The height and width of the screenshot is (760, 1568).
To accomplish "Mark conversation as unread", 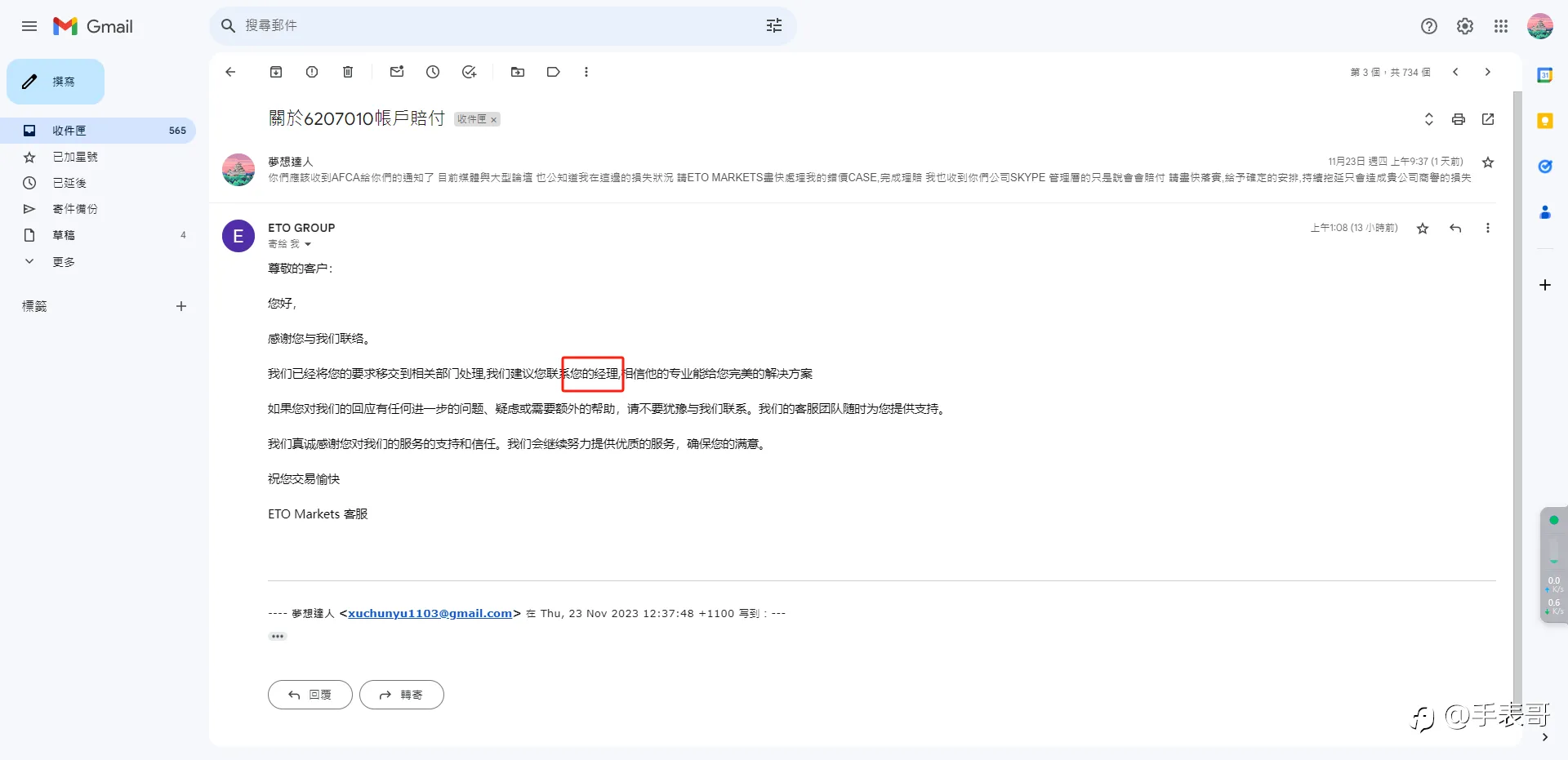I will [x=397, y=72].
